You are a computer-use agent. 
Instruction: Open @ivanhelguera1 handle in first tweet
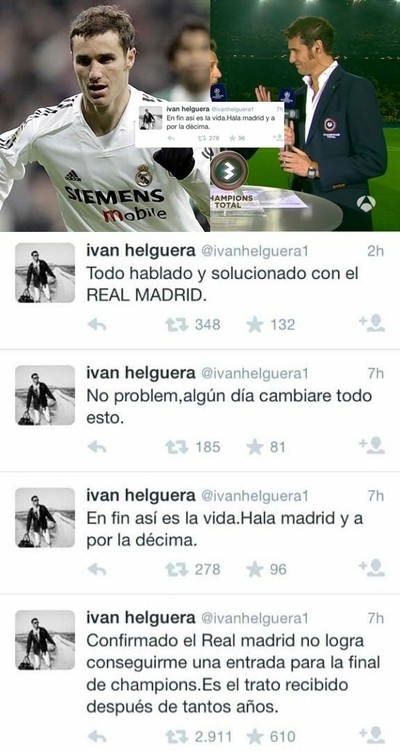point(254,251)
